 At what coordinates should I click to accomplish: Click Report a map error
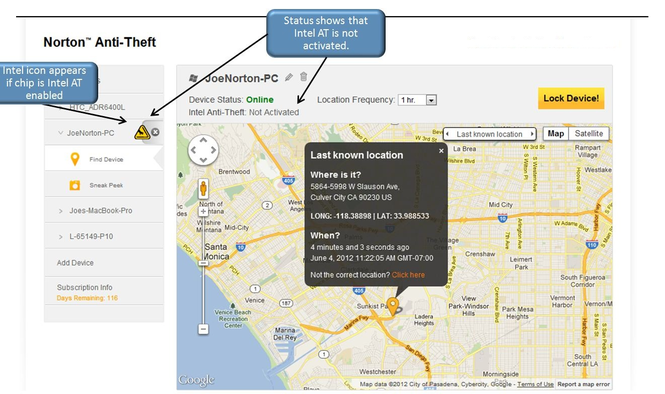tap(584, 384)
